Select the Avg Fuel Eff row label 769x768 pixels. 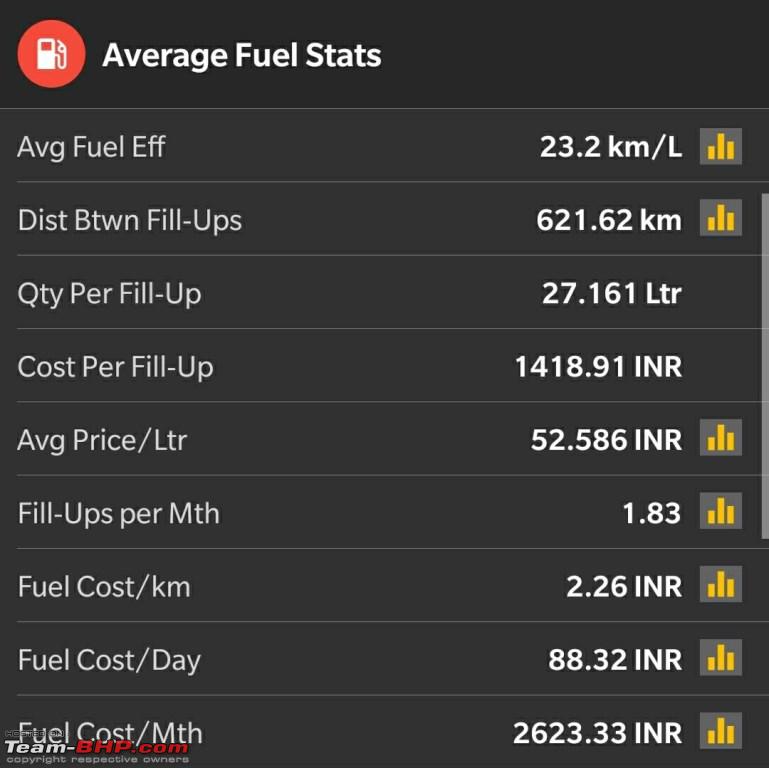(x=92, y=147)
